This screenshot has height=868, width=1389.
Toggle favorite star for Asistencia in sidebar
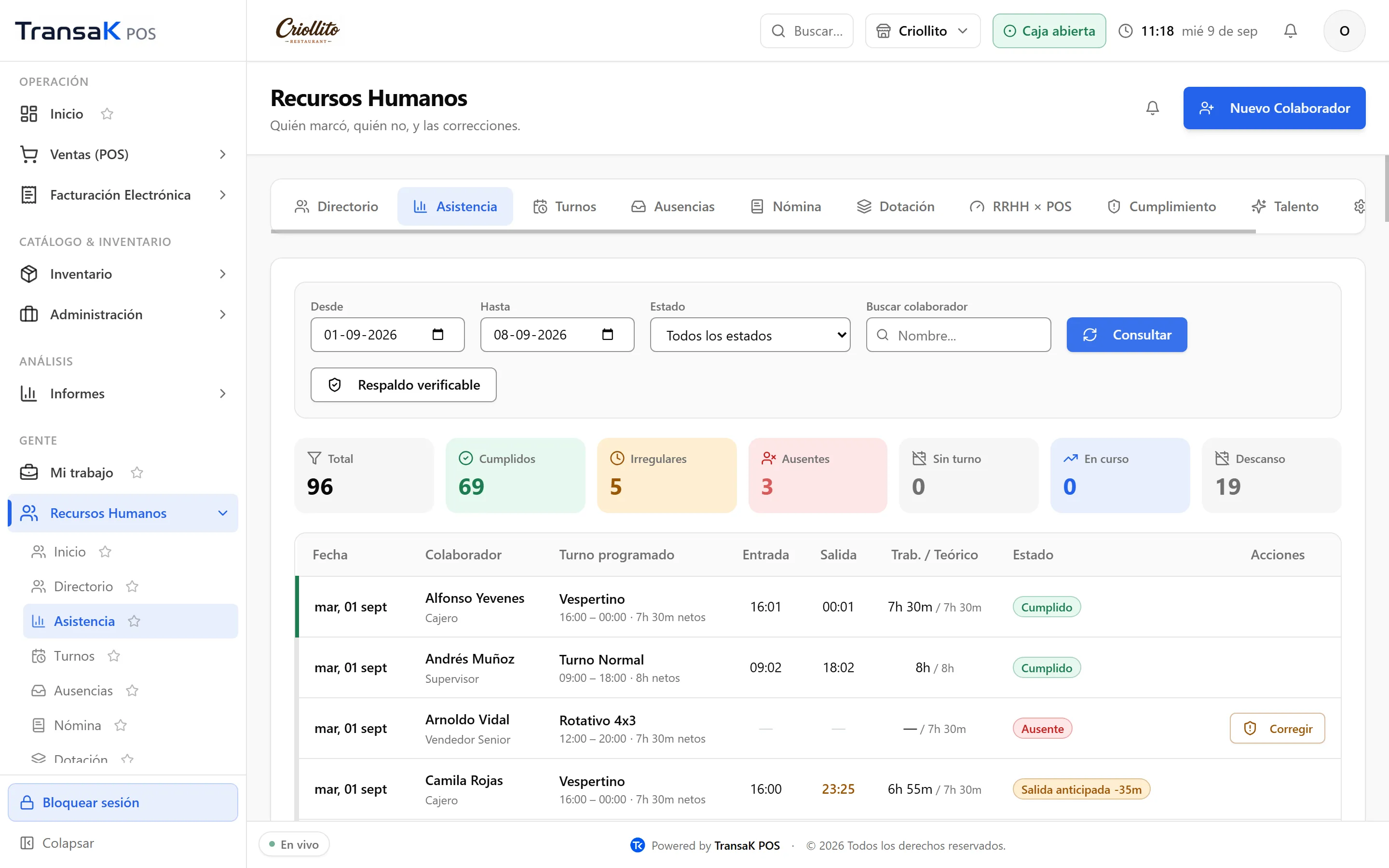pyautogui.click(x=134, y=621)
